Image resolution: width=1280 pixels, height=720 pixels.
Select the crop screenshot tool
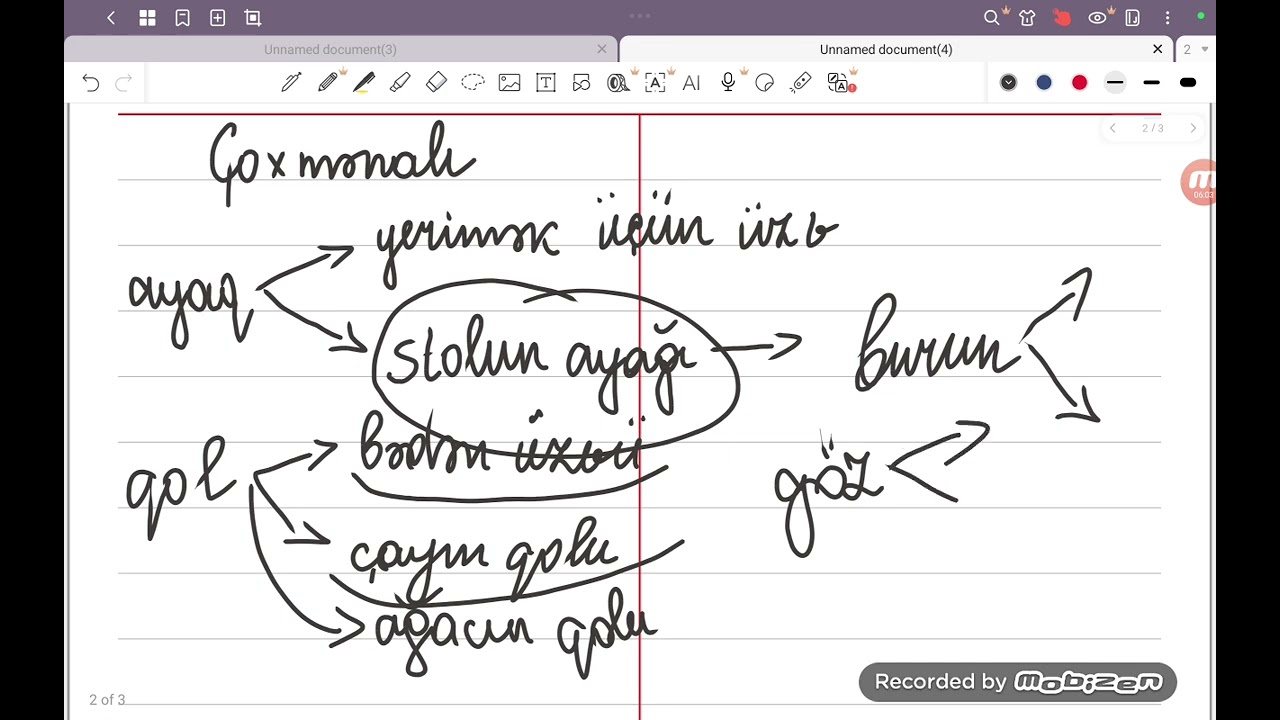click(253, 18)
